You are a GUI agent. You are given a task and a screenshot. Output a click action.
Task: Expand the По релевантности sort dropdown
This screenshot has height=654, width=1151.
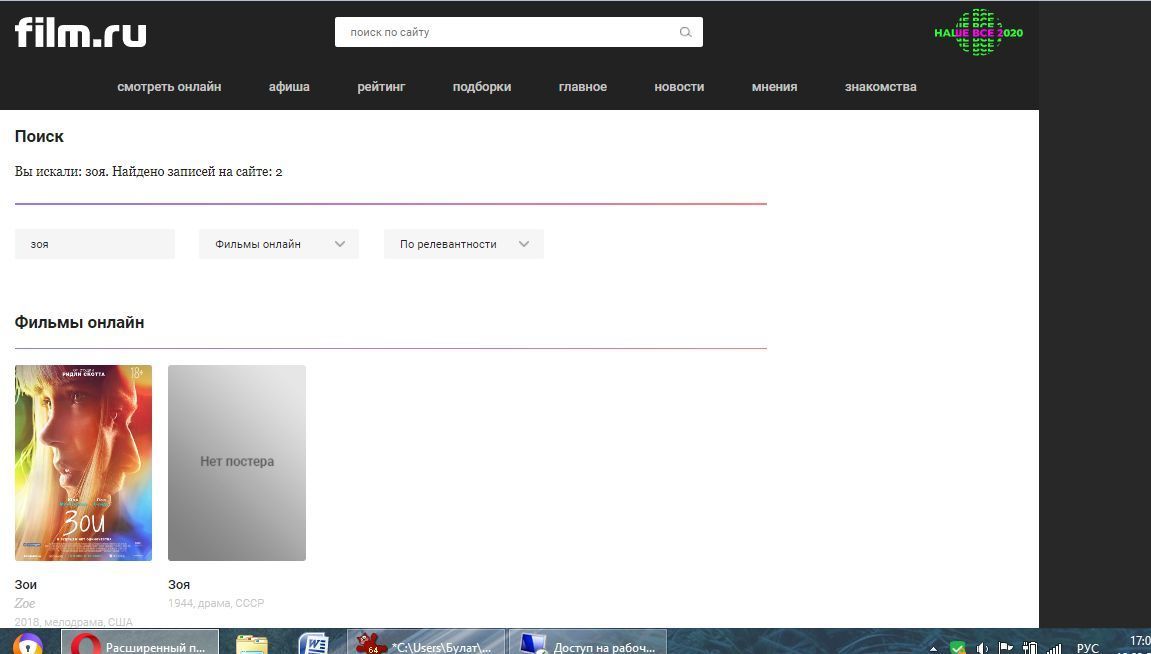tap(464, 244)
